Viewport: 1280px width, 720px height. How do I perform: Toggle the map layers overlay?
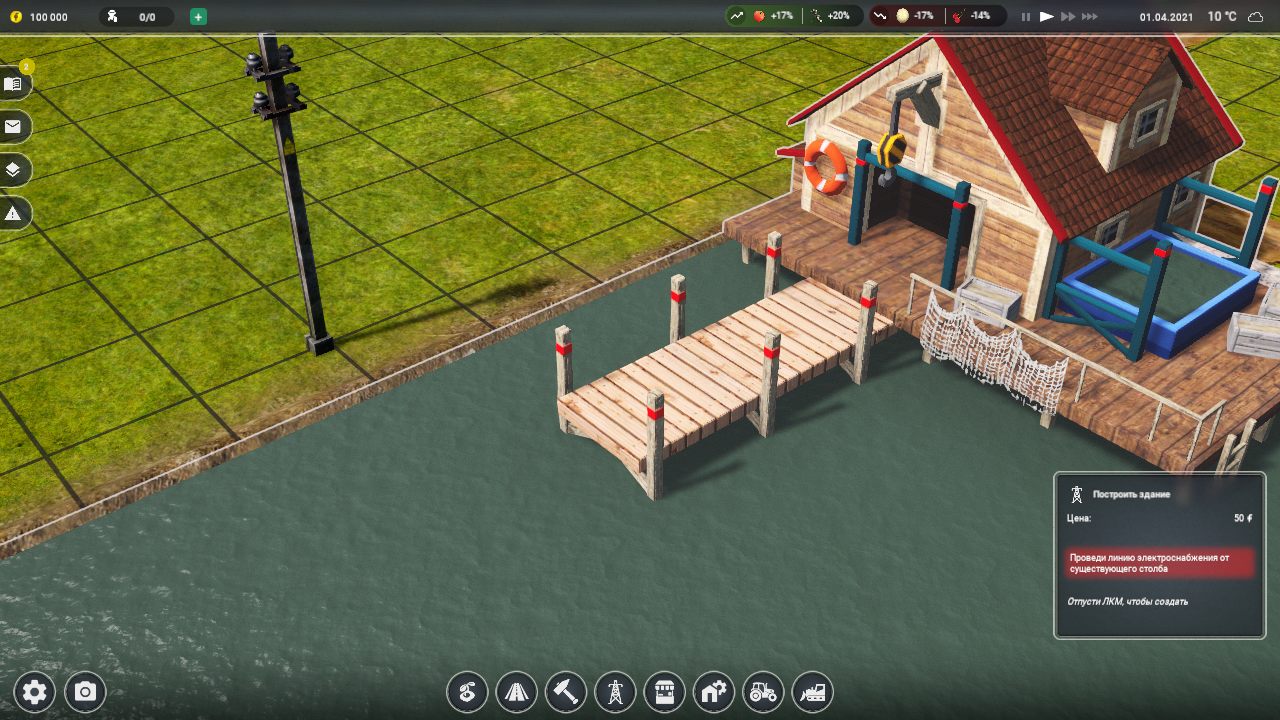[x=13, y=170]
